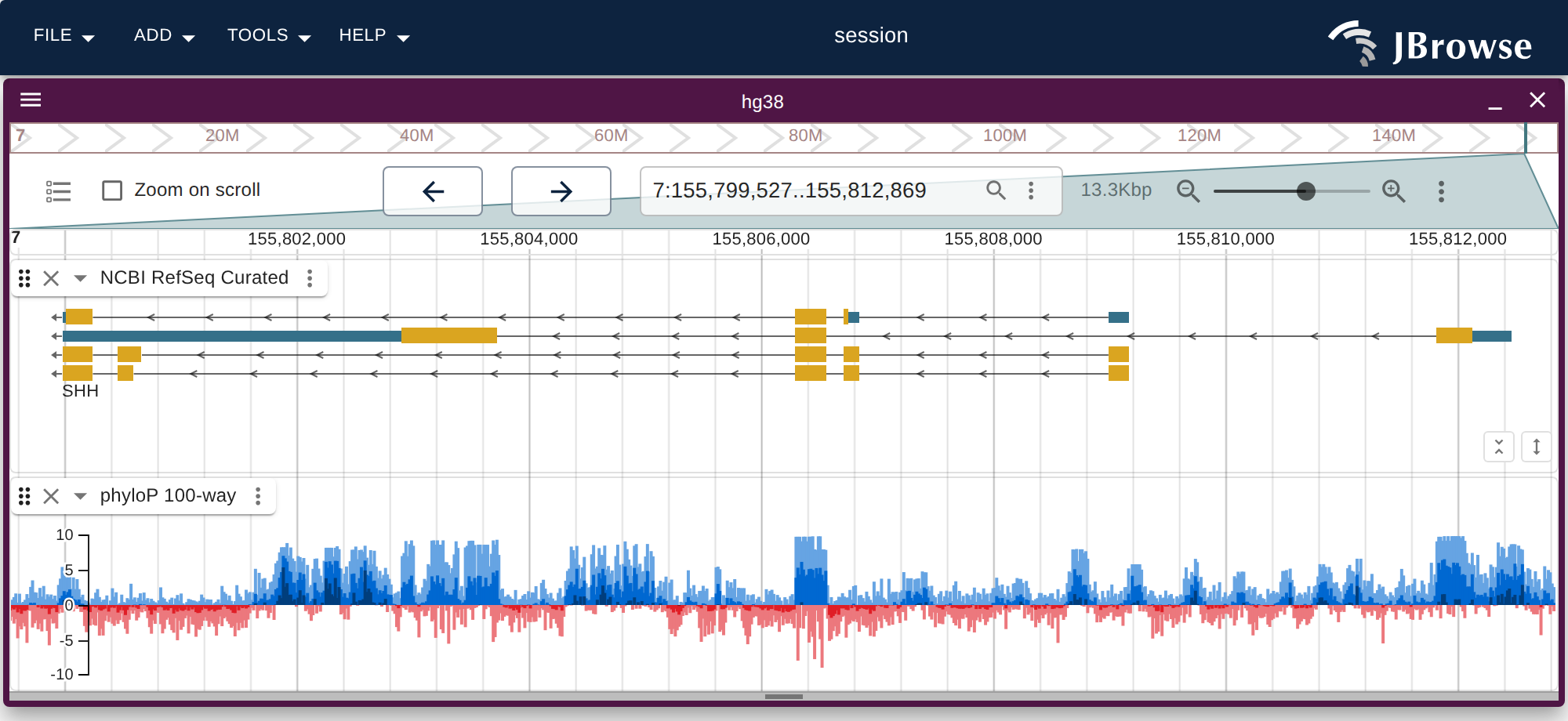Click the 80M mark on overview ruler
This screenshot has width=1568, height=721.
coord(805,136)
